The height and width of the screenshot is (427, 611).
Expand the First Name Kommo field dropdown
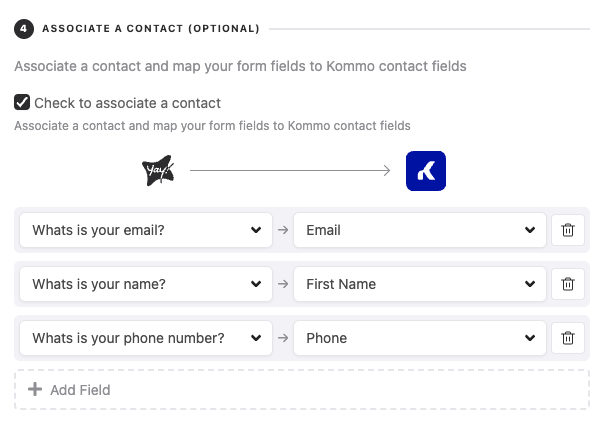pyautogui.click(x=420, y=284)
